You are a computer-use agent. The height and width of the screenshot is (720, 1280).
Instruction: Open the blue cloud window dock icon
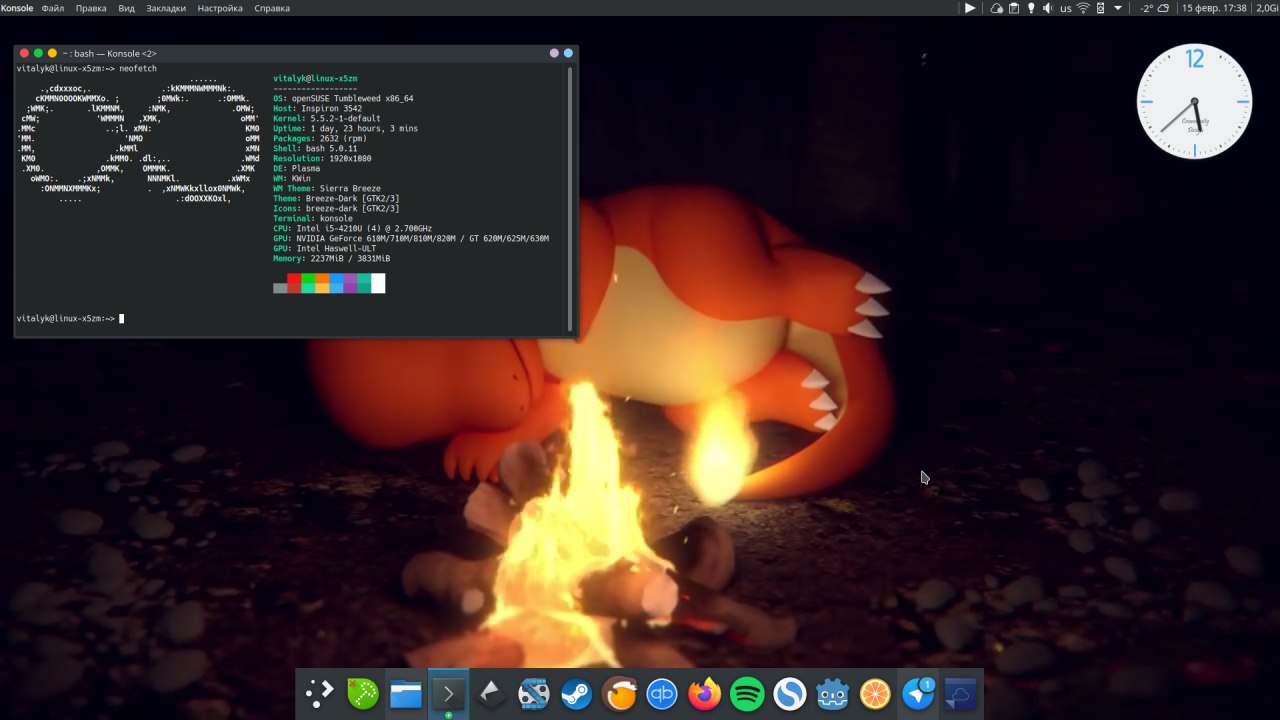961,693
